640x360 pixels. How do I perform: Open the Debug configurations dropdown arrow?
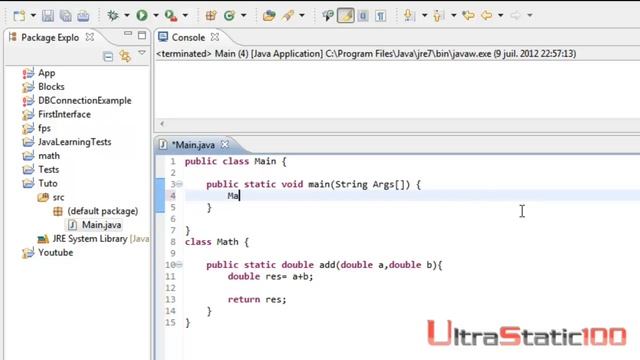pos(127,16)
